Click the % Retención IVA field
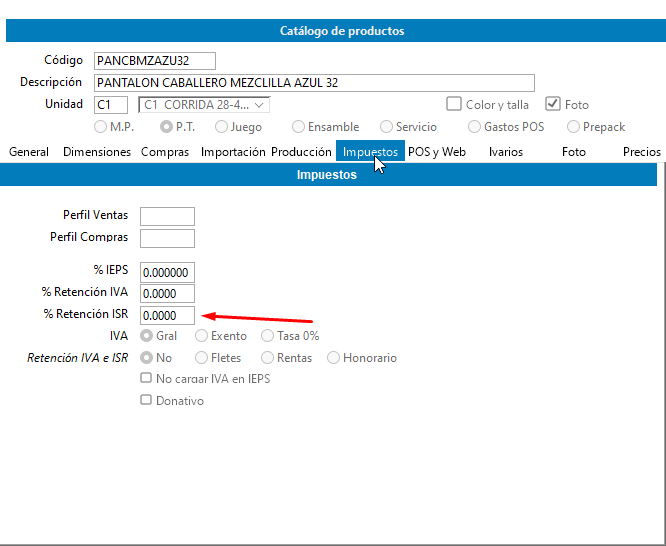This screenshot has width=666, height=546. (x=167, y=294)
